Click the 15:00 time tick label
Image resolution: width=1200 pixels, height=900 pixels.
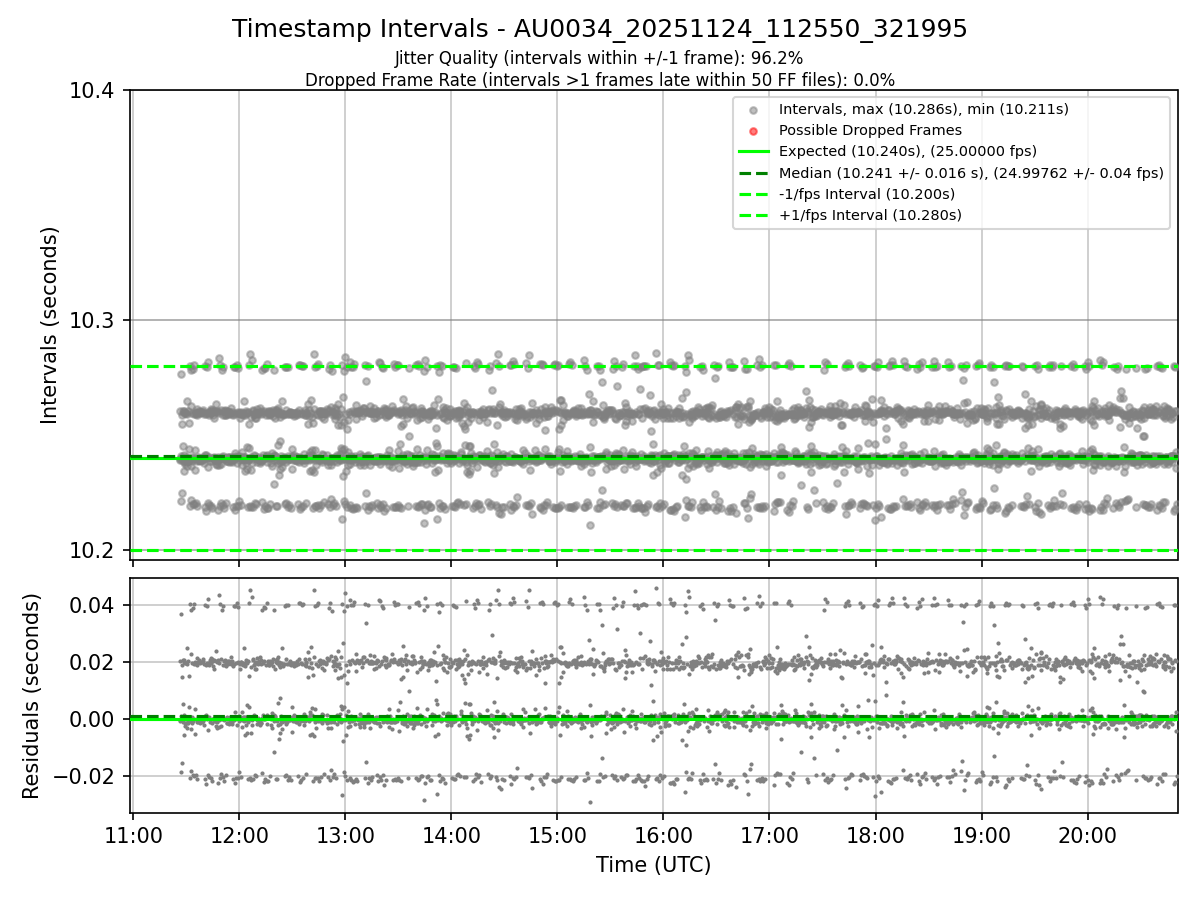tap(557, 835)
